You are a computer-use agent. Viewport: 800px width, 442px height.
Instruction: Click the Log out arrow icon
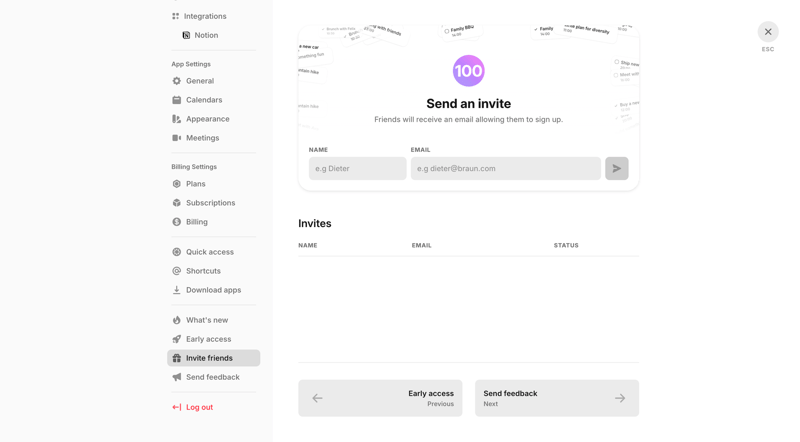pos(177,407)
